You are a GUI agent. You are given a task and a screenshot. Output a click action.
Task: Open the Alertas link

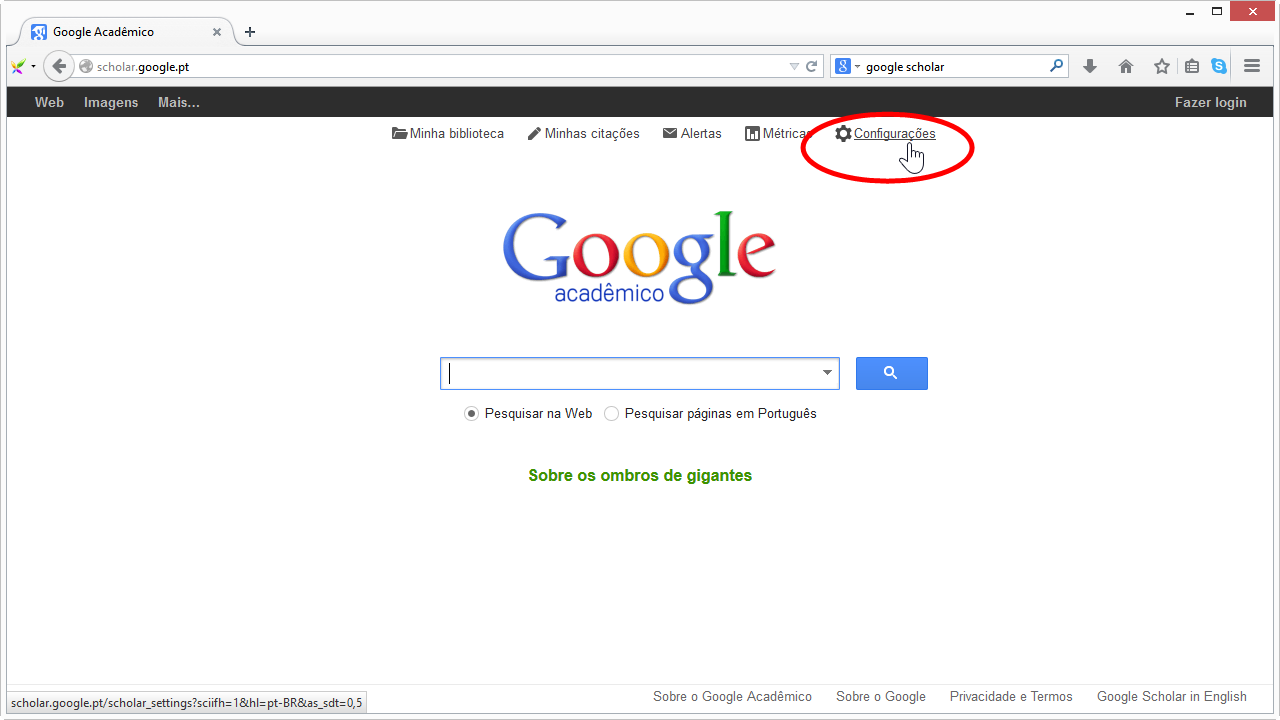701,134
